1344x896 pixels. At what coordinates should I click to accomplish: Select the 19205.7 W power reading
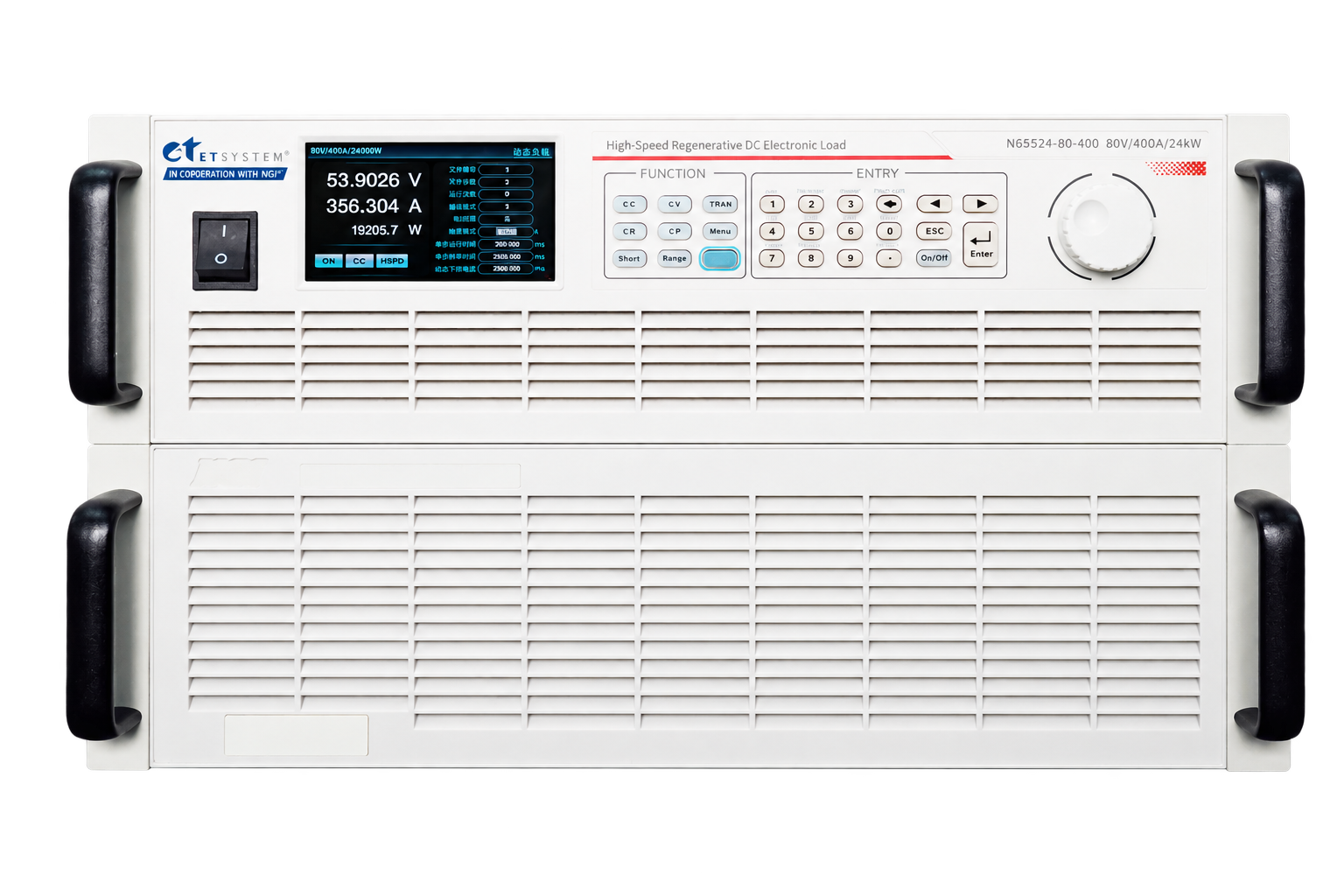pyautogui.click(x=386, y=230)
